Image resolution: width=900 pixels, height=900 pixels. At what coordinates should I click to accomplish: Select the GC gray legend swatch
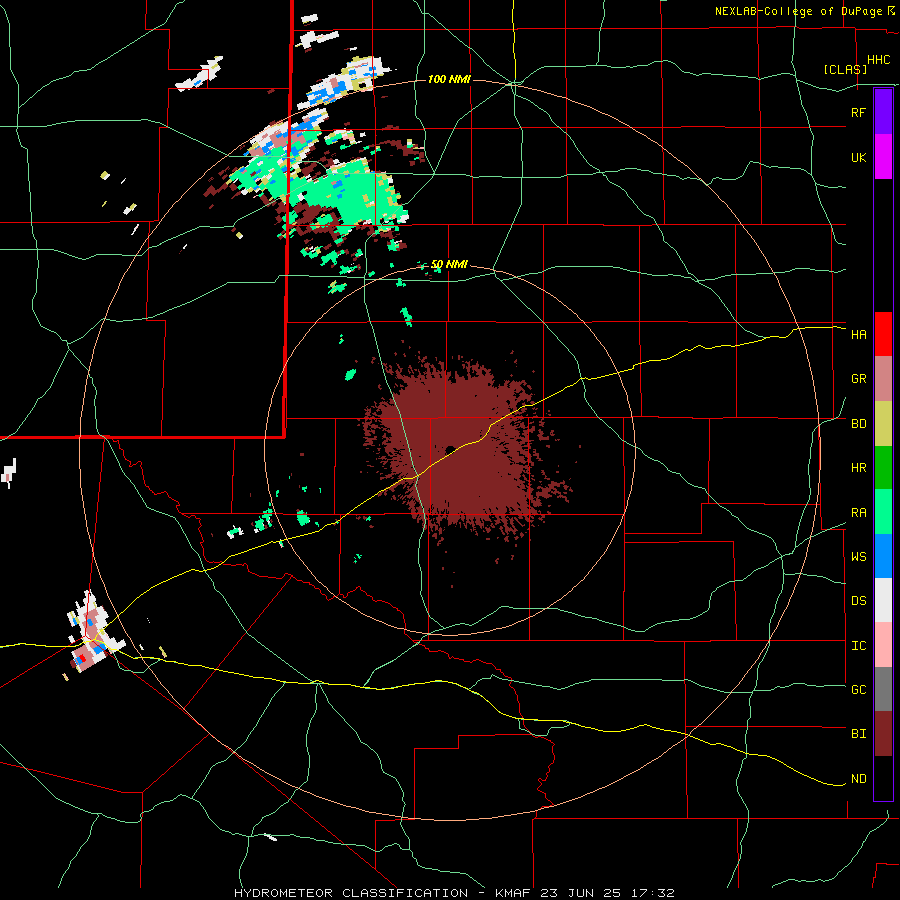coord(883,689)
